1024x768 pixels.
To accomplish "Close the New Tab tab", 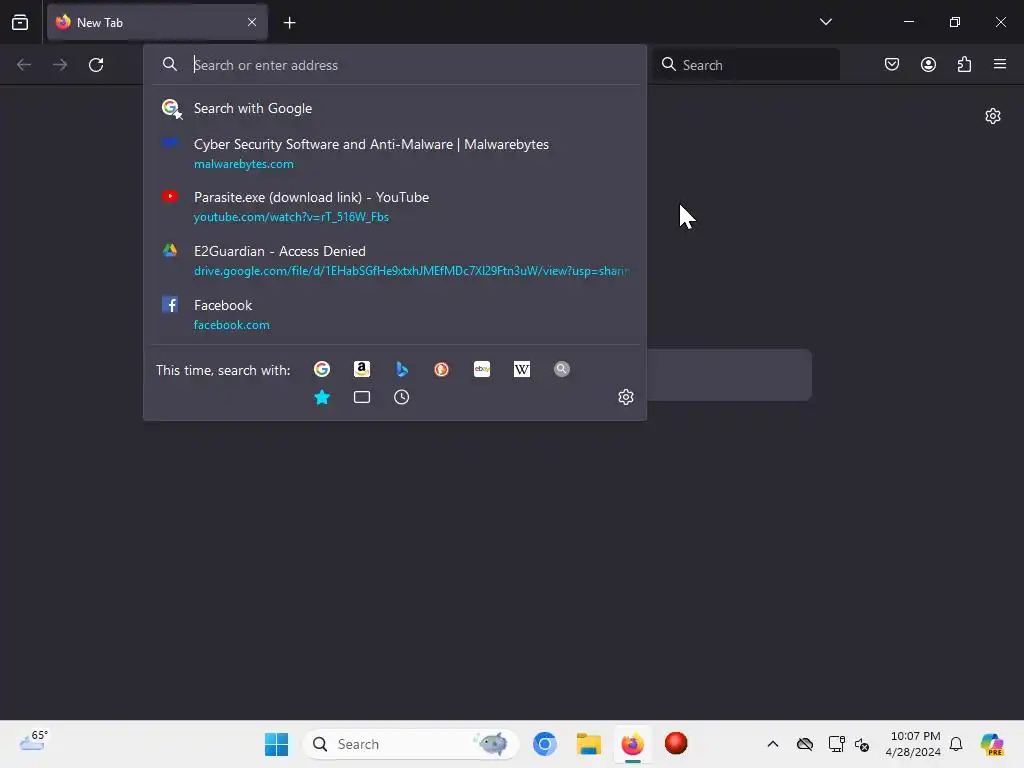I will [x=252, y=22].
